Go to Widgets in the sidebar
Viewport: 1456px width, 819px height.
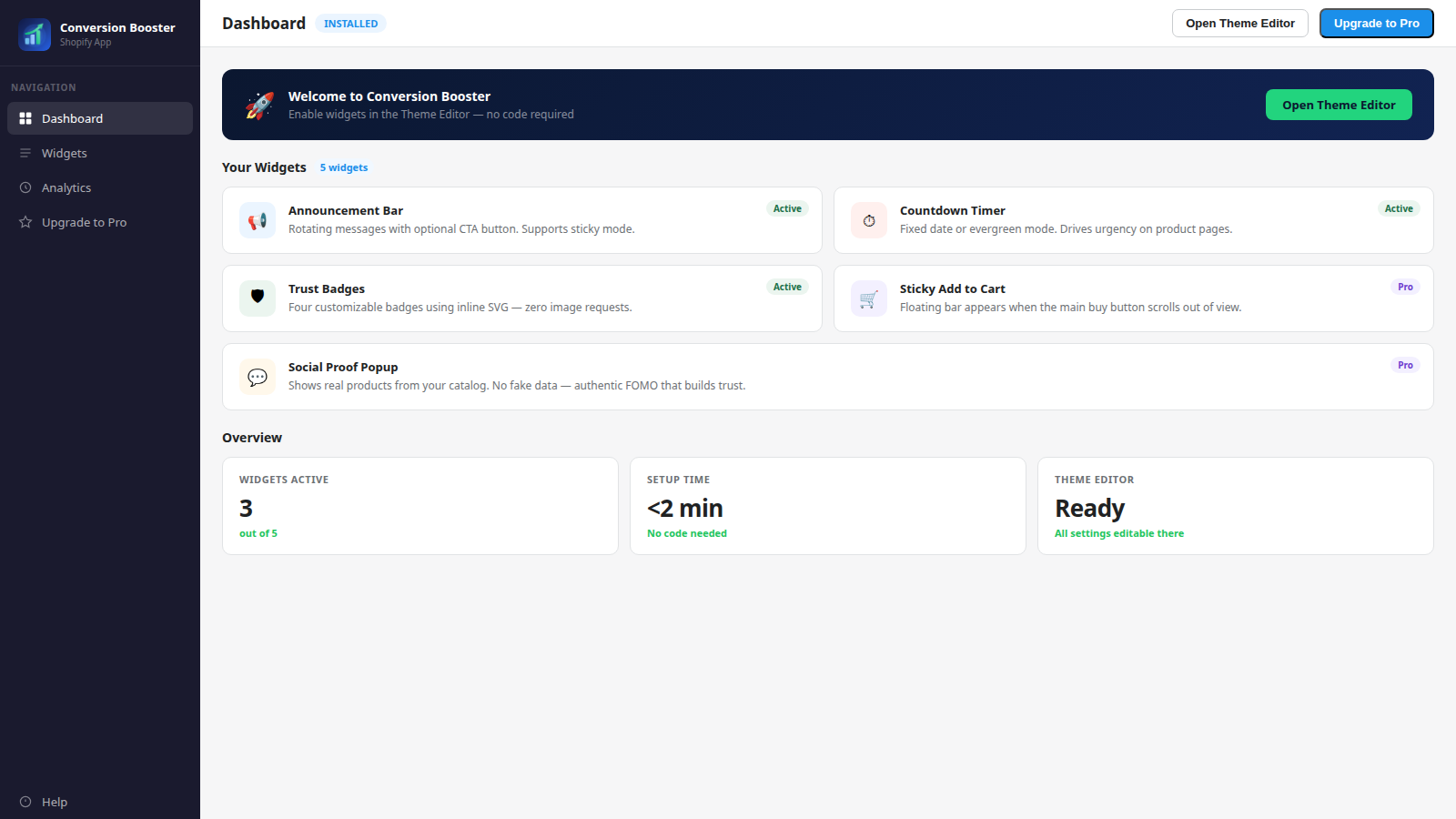click(100, 153)
